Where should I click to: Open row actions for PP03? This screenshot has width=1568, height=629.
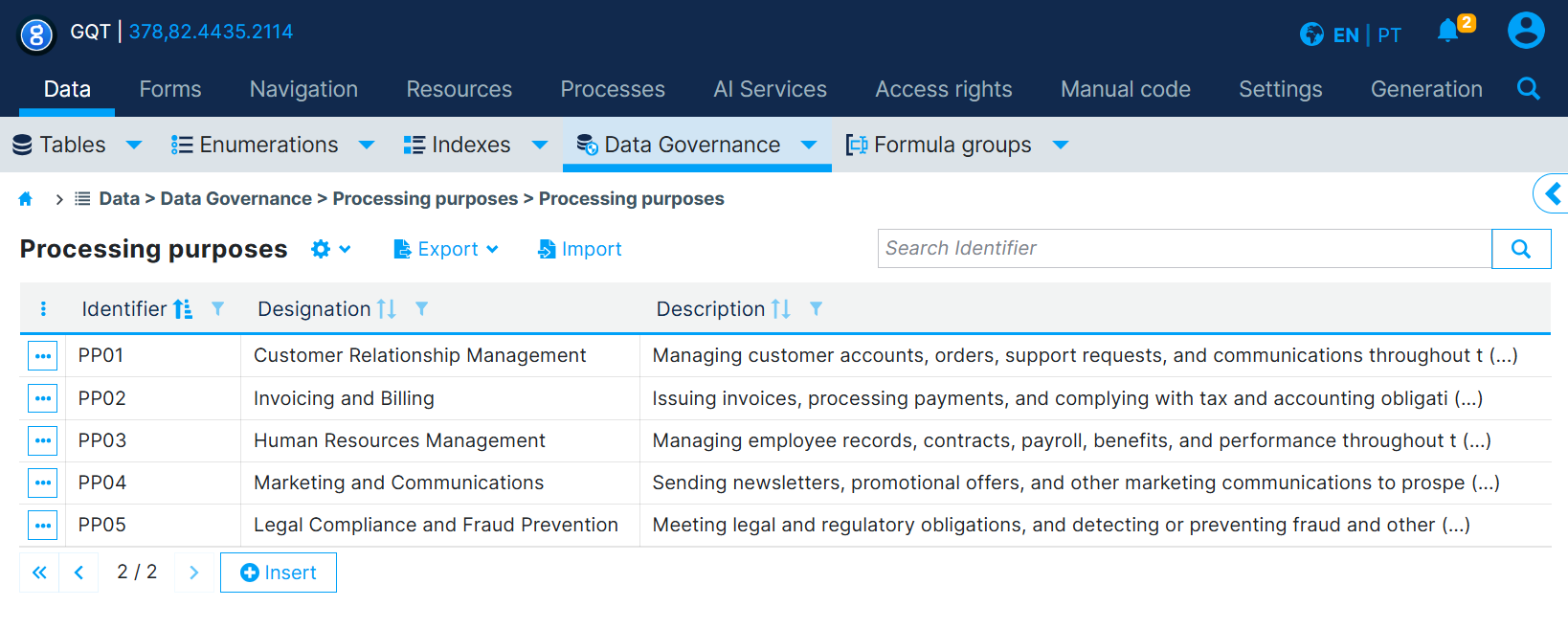tap(43, 440)
